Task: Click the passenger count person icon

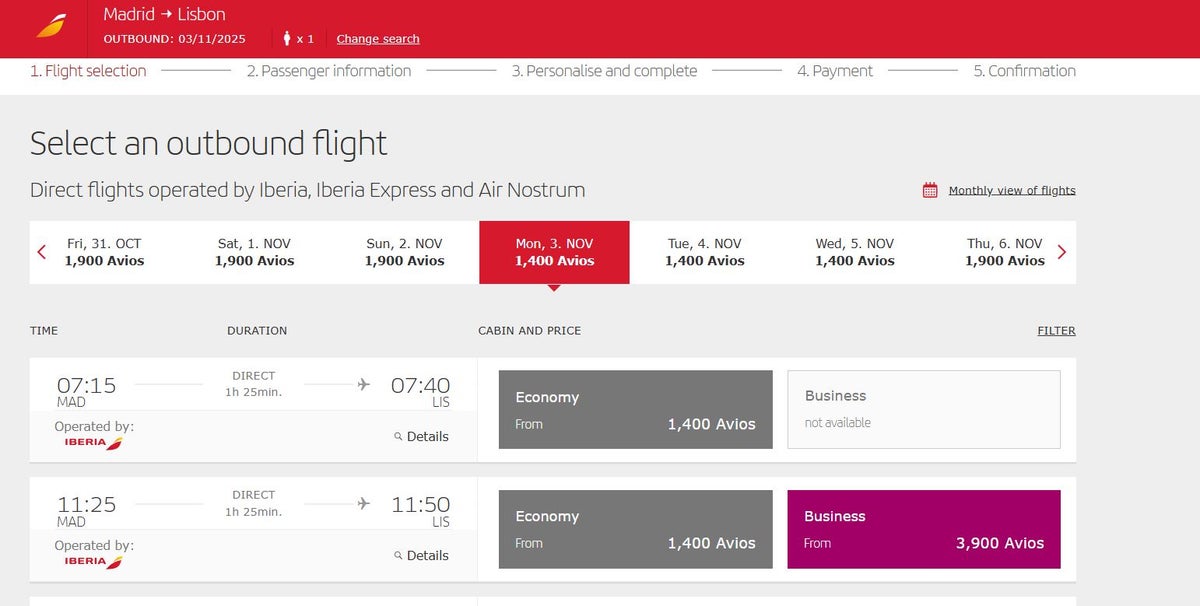Action: point(287,39)
